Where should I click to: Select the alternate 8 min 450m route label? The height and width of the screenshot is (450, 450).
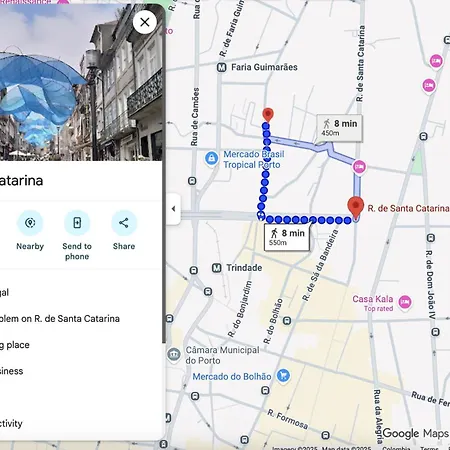[x=340, y=128]
